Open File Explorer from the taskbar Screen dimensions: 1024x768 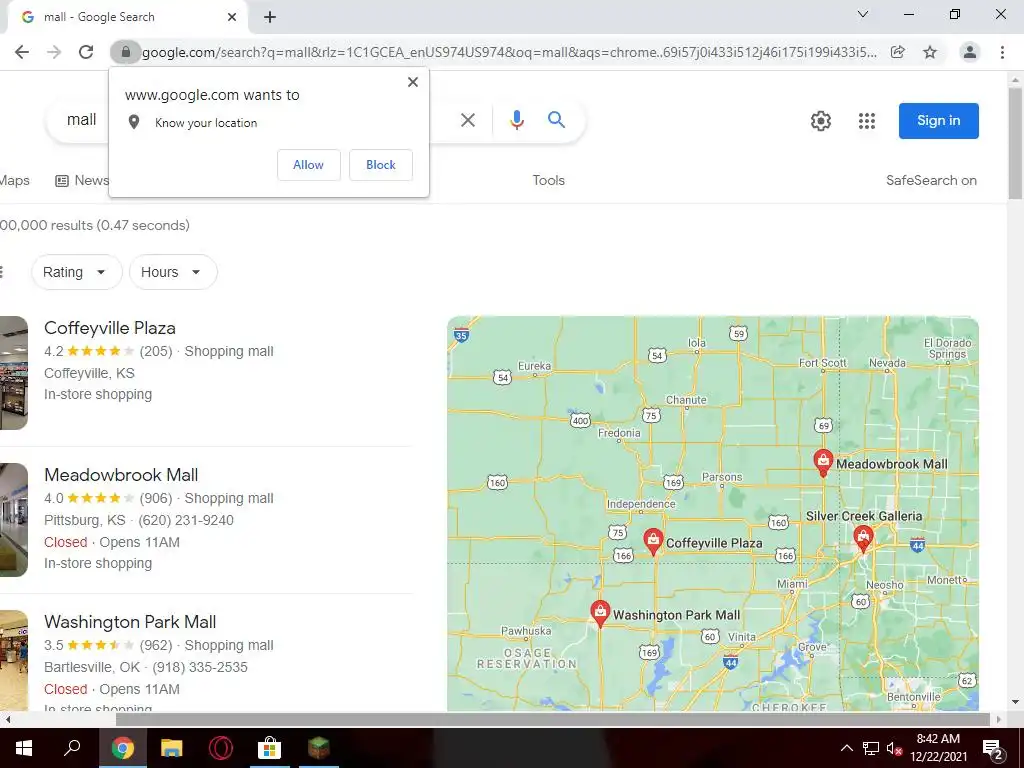point(172,748)
